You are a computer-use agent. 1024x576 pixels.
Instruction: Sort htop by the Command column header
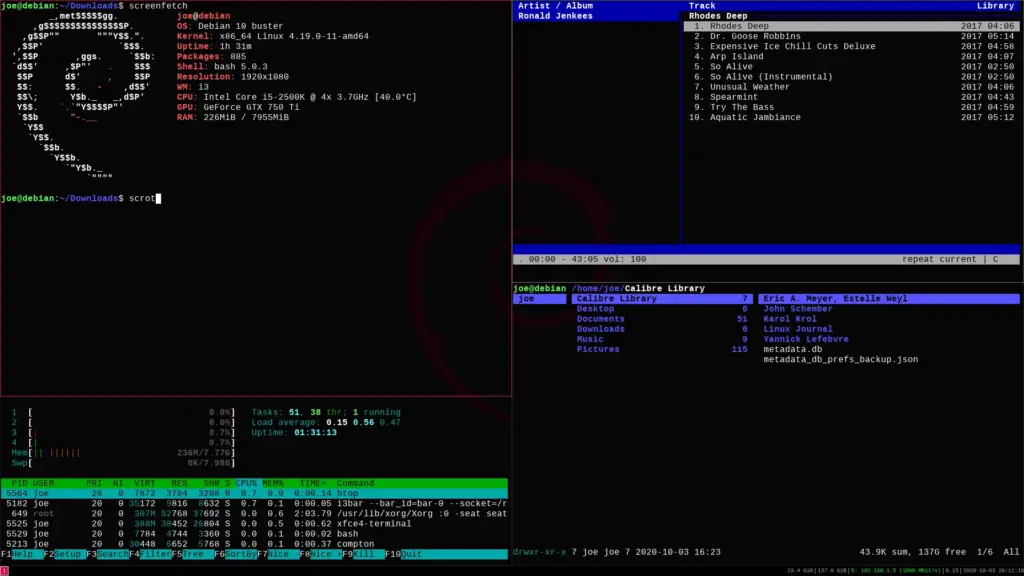click(x=355, y=483)
